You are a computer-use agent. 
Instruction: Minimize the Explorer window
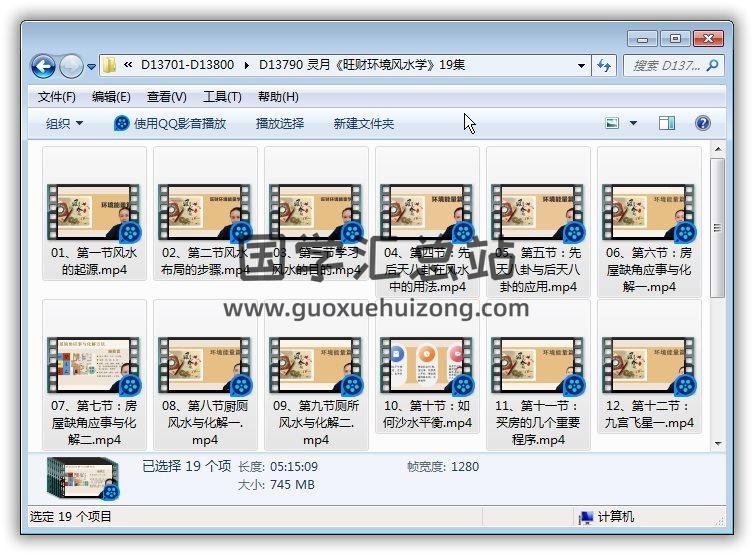642,39
